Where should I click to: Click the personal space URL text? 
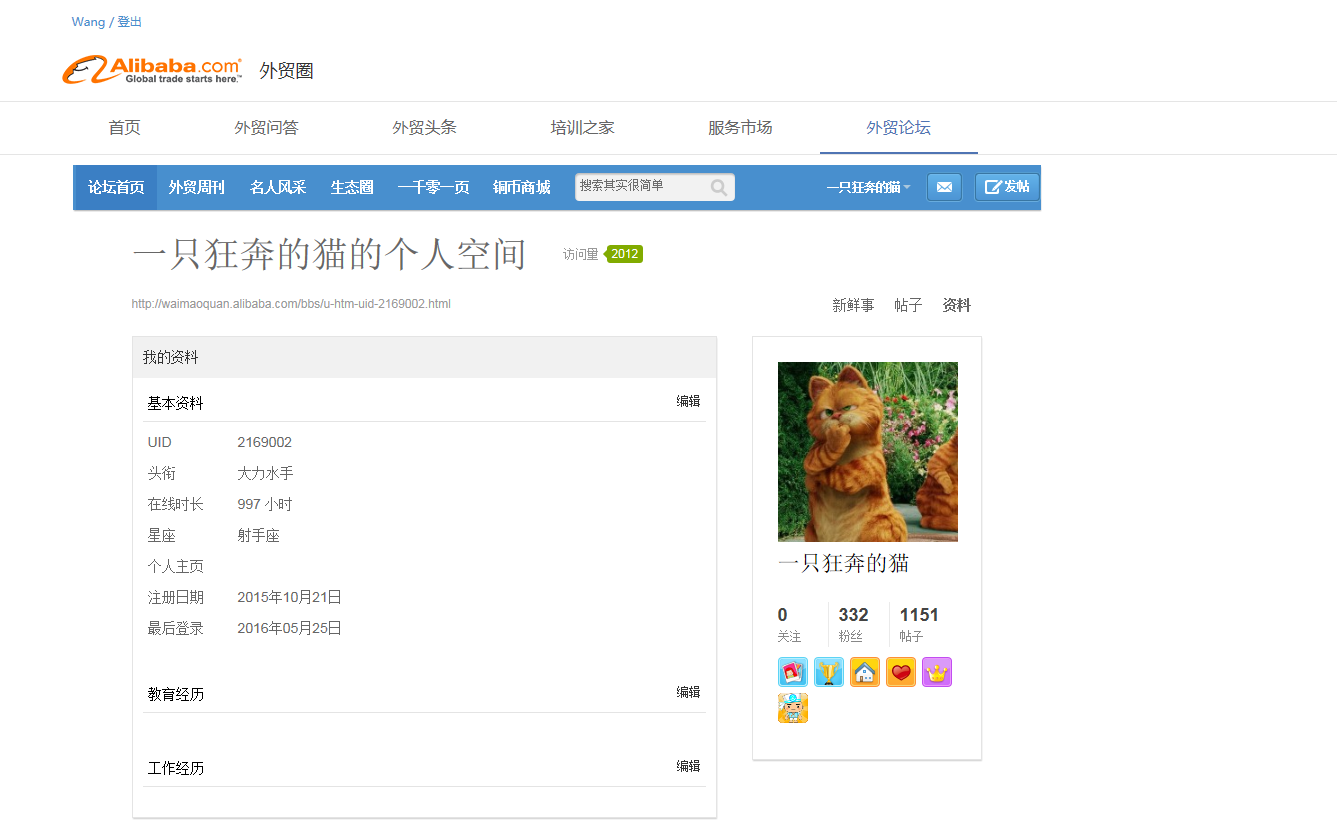tap(291, 304)
